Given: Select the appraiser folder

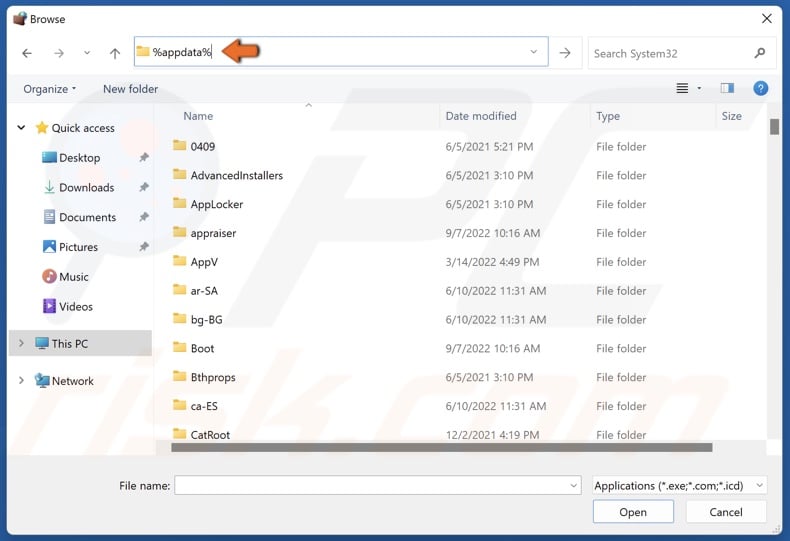Looking at the screenshot, I should click(x=205, y=233).
